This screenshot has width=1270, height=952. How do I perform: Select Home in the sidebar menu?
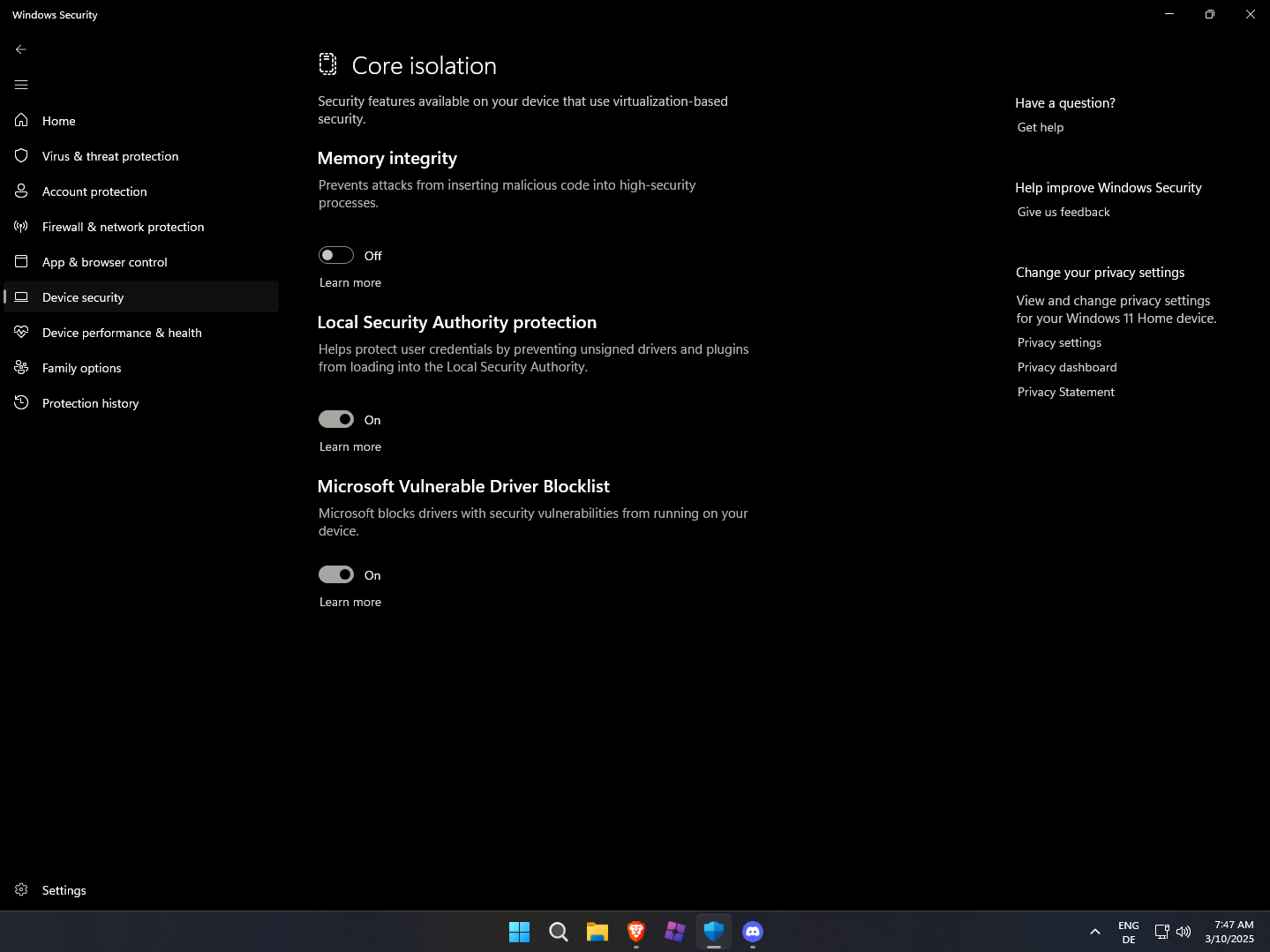[58, 121]
